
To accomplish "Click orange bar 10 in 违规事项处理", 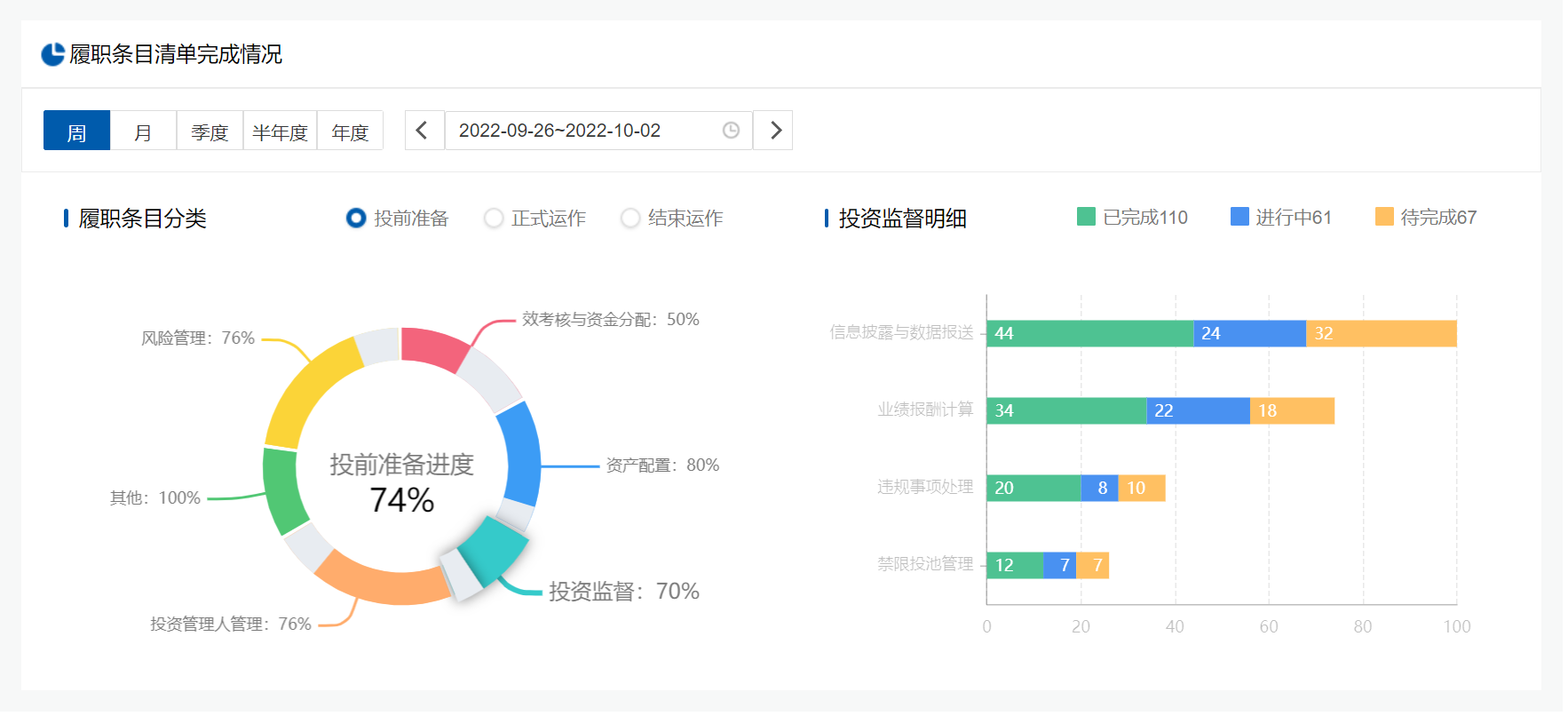I will click(x=1142, y=488).
